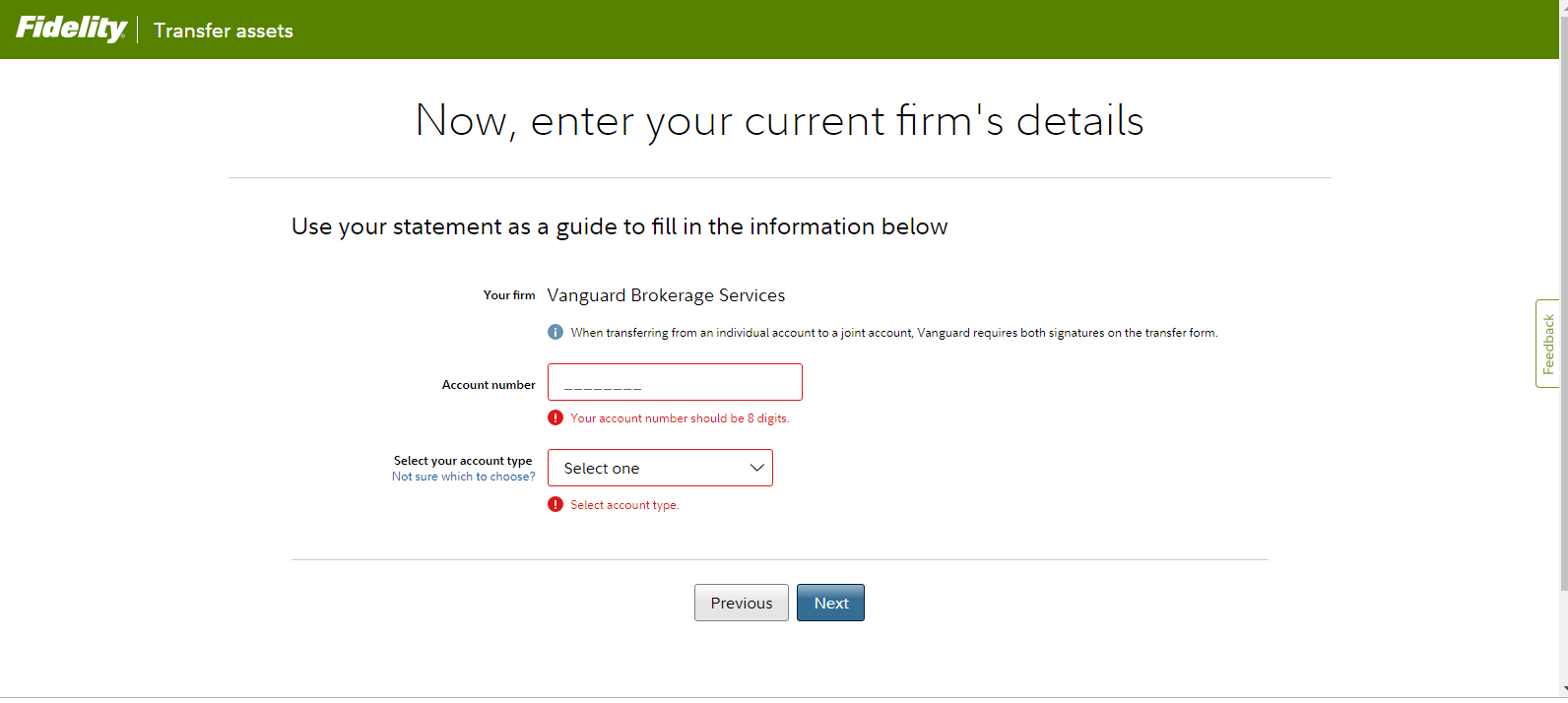1568x703 pixels.
Task: Click the scroll down arrow at bottom right
Action: coord(1564,691)
